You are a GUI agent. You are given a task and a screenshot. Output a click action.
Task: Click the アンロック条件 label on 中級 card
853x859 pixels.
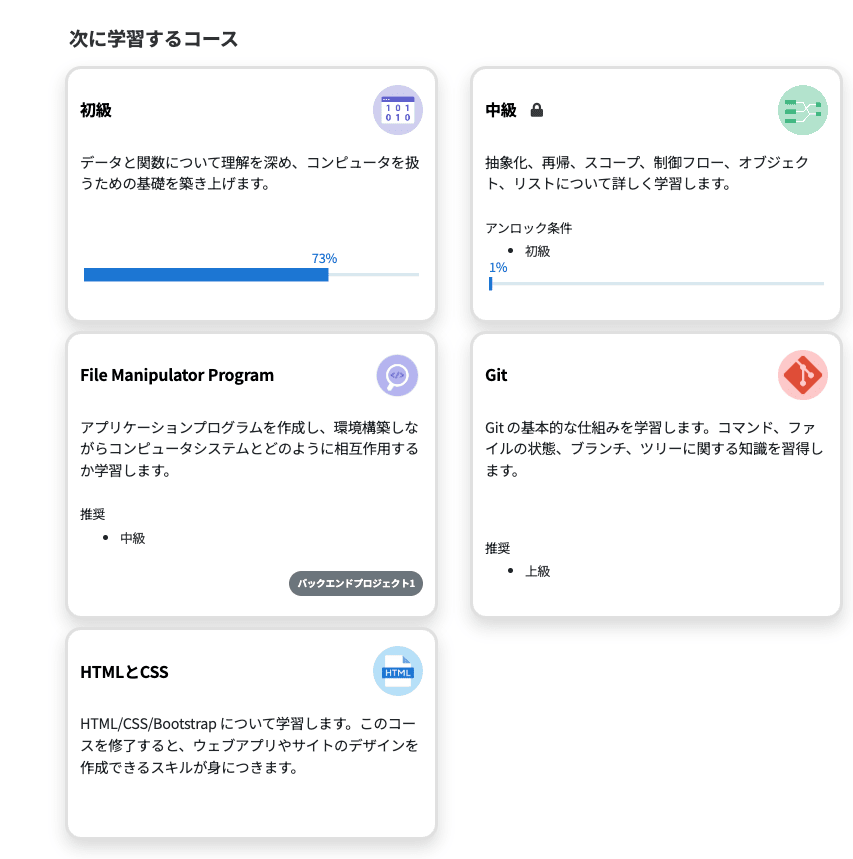click(516, 228)
